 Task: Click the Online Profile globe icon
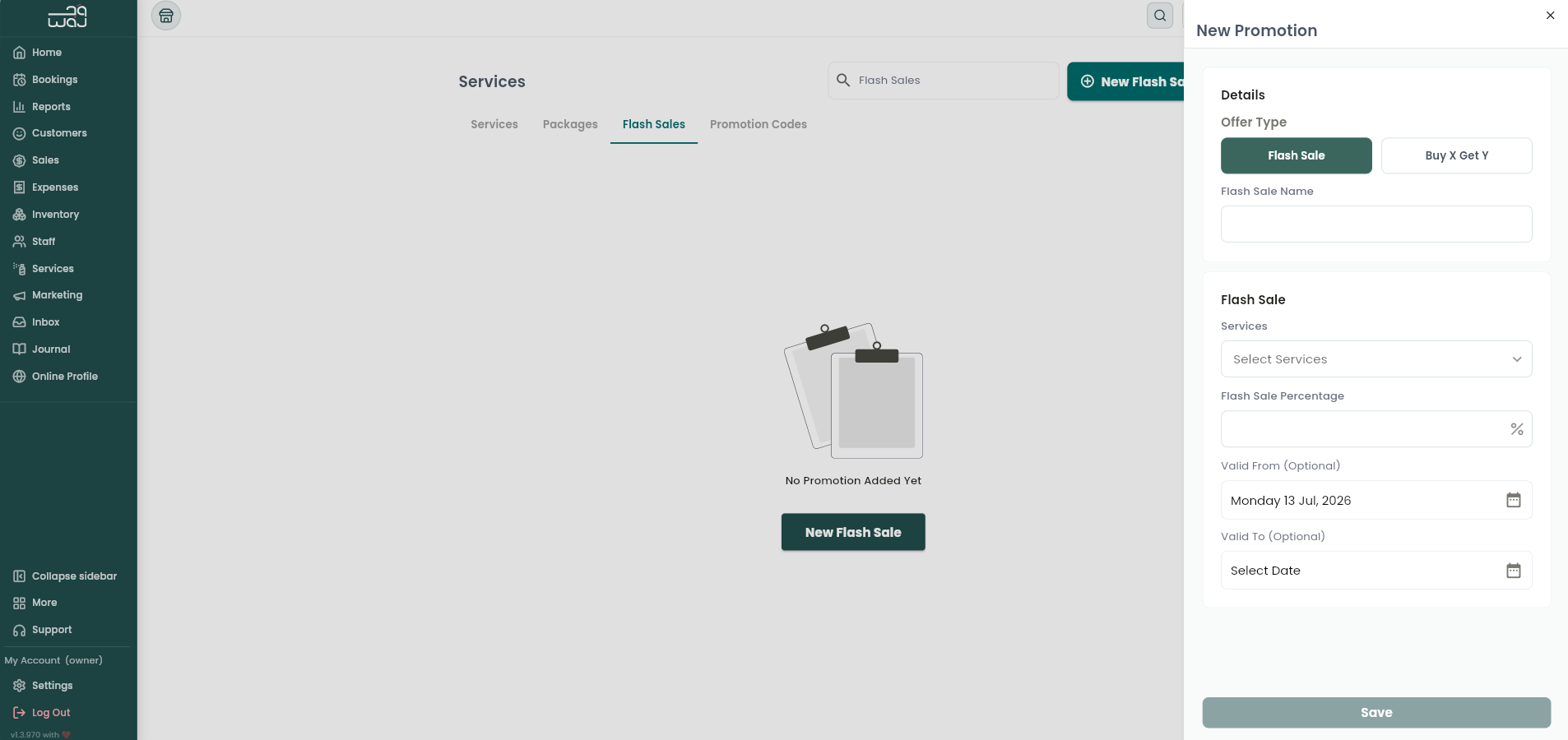pyautogui.click(x=19, y=377)
